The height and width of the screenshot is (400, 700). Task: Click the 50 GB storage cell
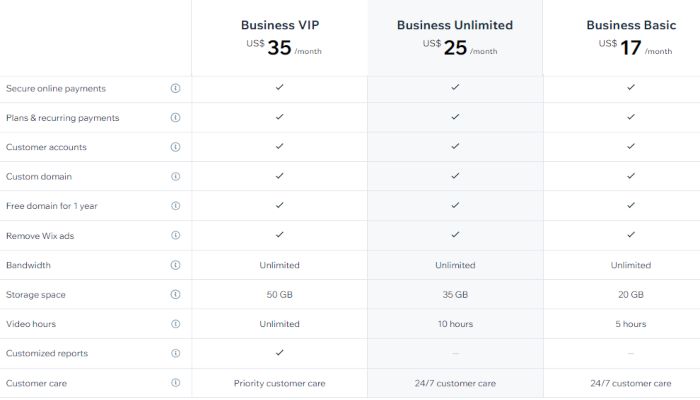[280, 295]
